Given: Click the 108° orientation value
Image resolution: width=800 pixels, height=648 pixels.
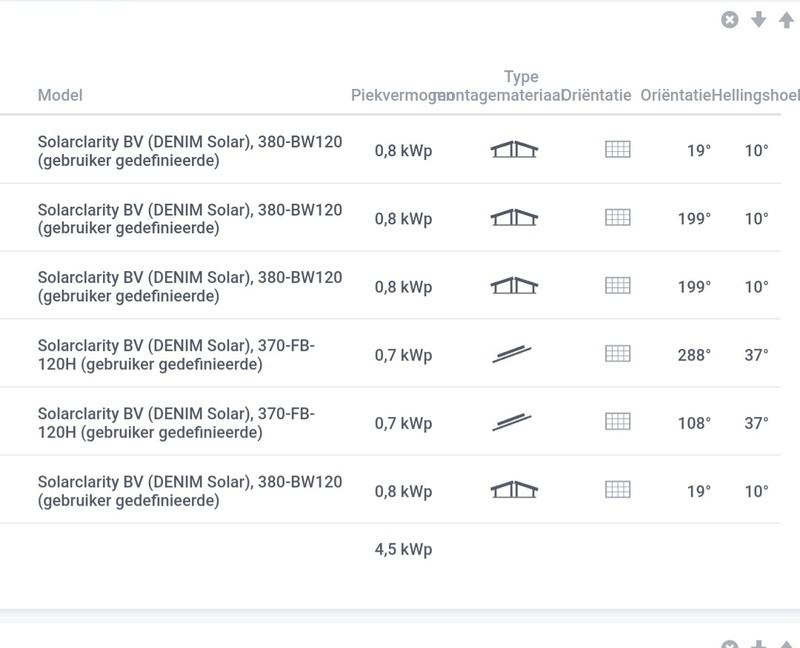Looking at the screenshot, I should click(694, 423).
